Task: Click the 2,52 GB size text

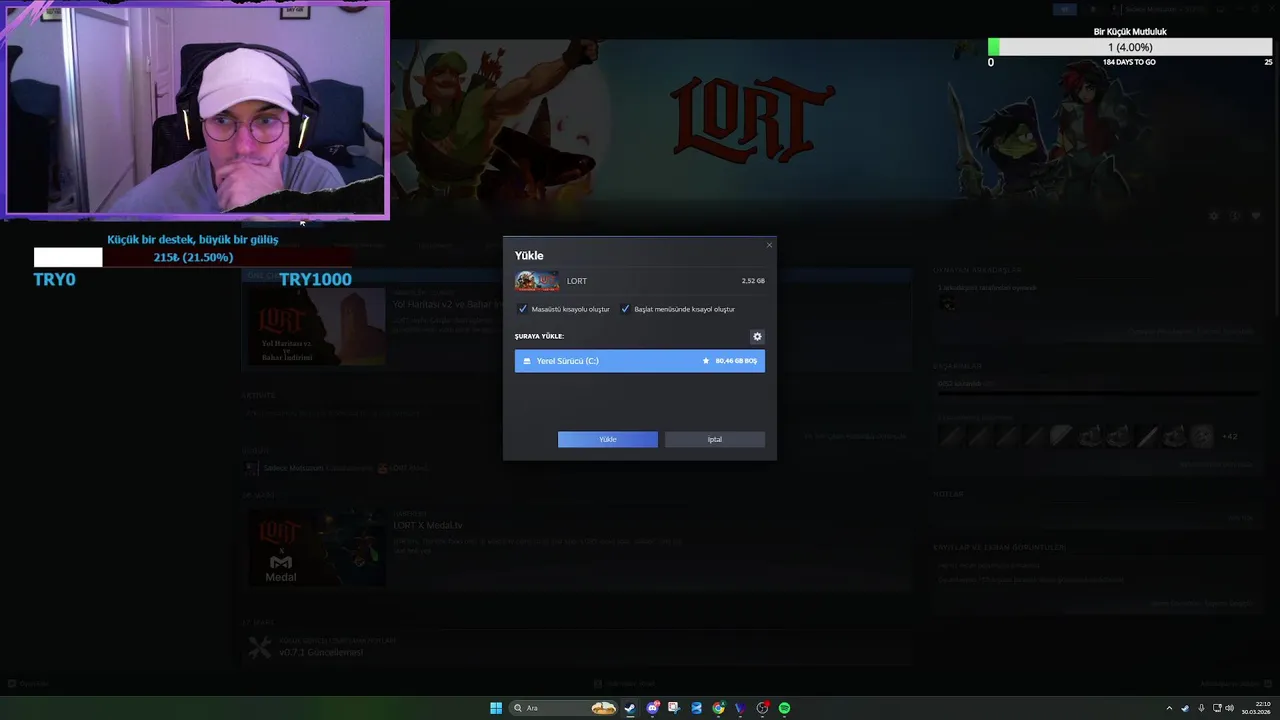Action: [x=753, y=281]
